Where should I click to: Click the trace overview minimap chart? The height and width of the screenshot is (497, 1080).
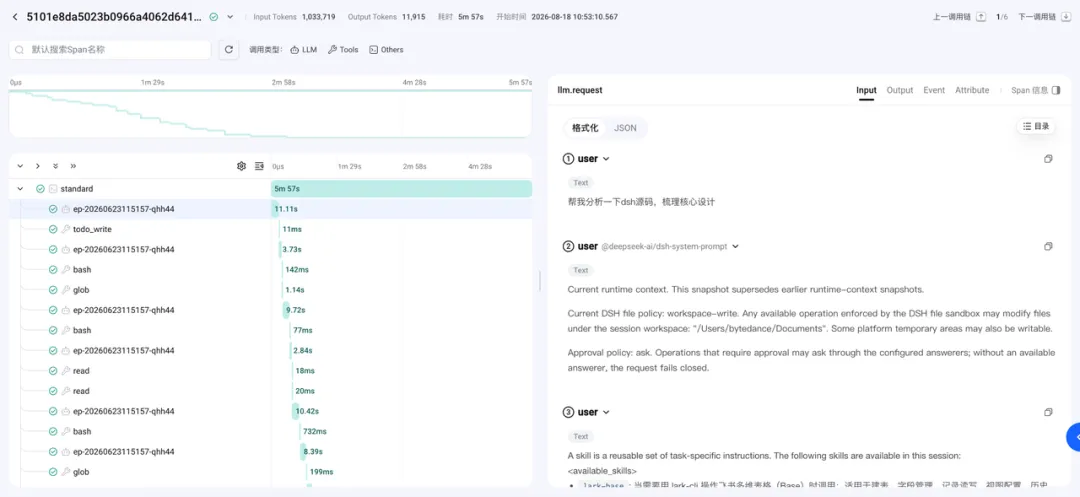tap(270, 113)
